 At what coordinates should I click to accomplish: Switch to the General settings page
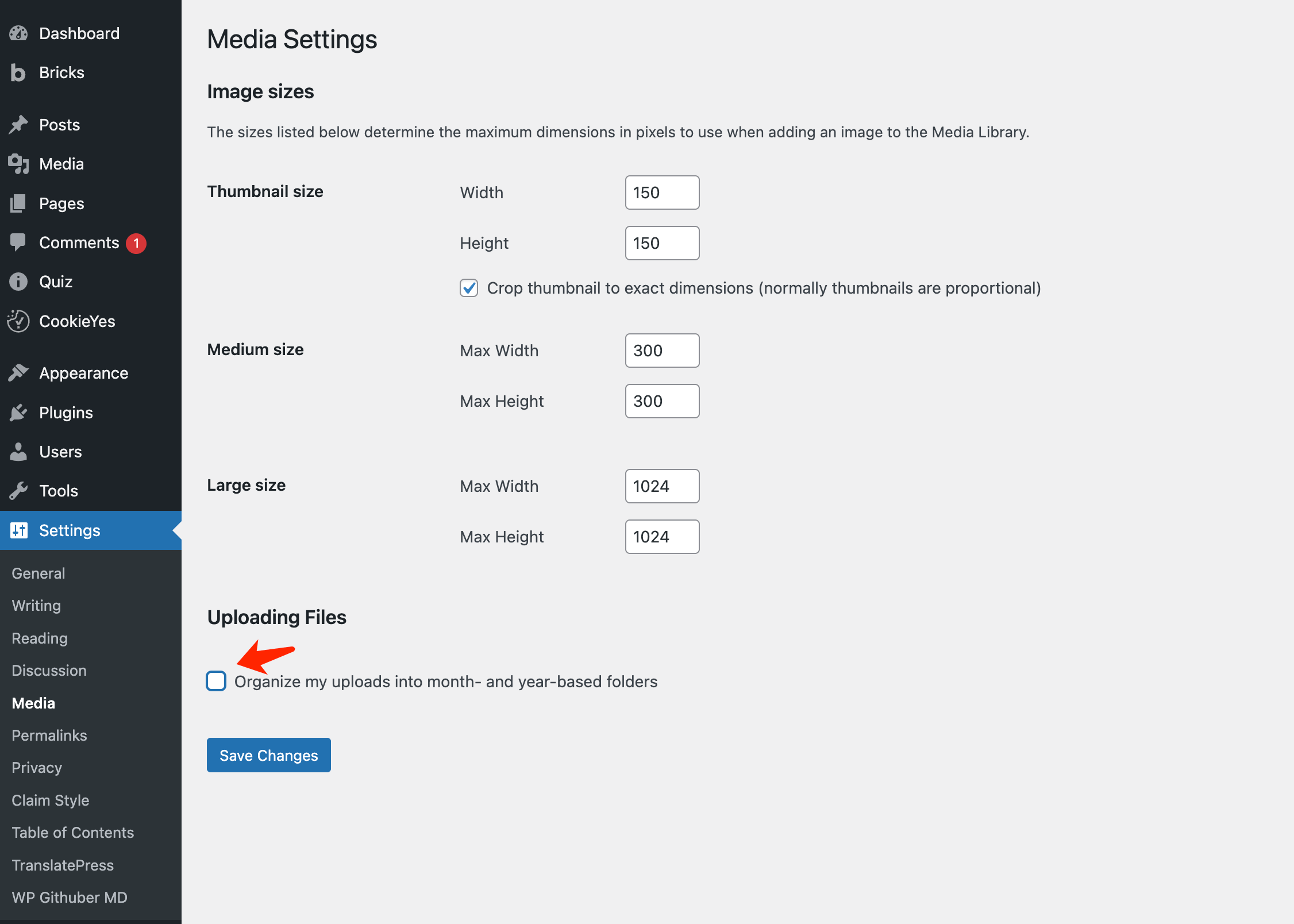coord(38,573)
